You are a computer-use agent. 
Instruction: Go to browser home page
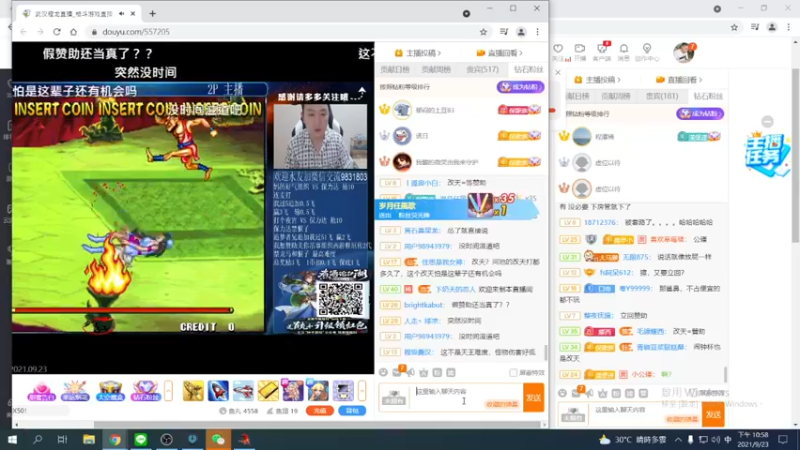click(73, 32)
